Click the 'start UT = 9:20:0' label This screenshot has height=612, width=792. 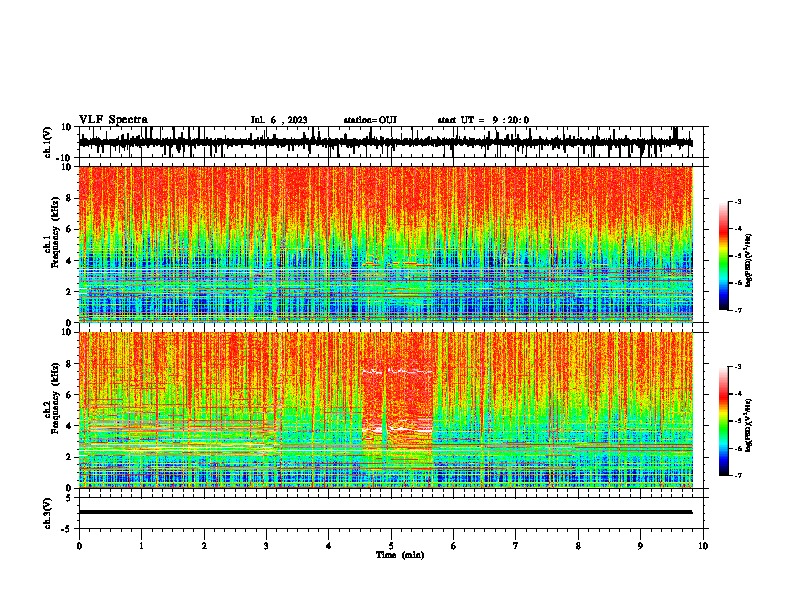tap(483, 120)
